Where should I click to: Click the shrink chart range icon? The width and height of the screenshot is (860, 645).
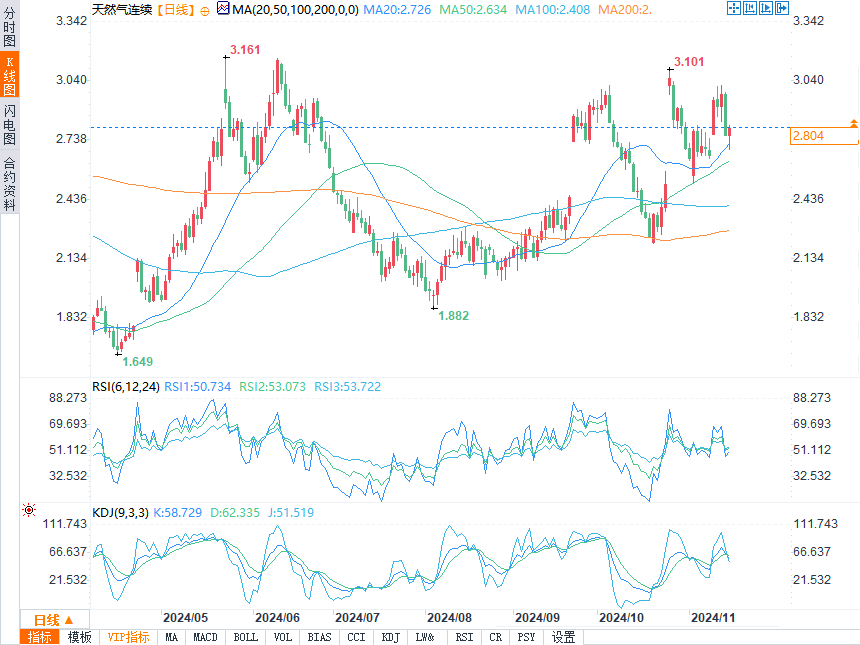pos(750,8)
